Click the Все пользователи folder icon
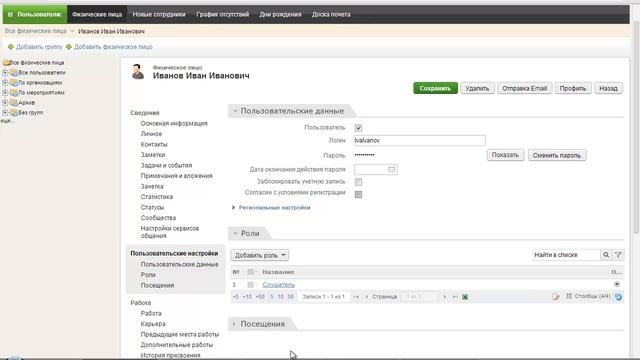This screenshot has height=360, width=640. (14, 73)
